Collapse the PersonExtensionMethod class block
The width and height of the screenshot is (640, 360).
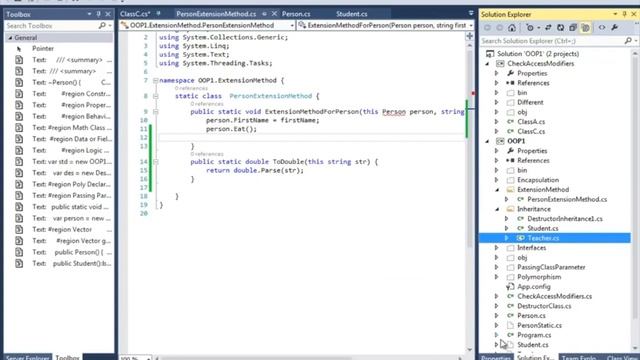[x=156, y=96]
